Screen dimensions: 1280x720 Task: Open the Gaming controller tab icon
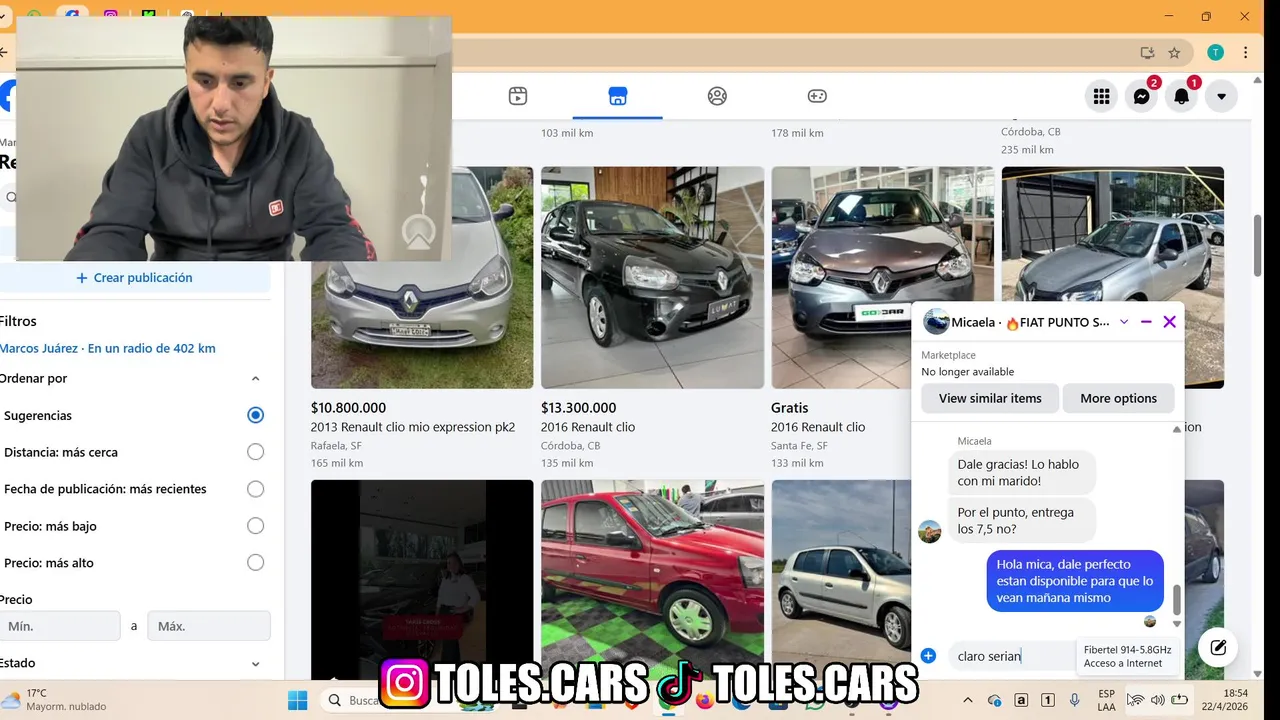(817, 96)
